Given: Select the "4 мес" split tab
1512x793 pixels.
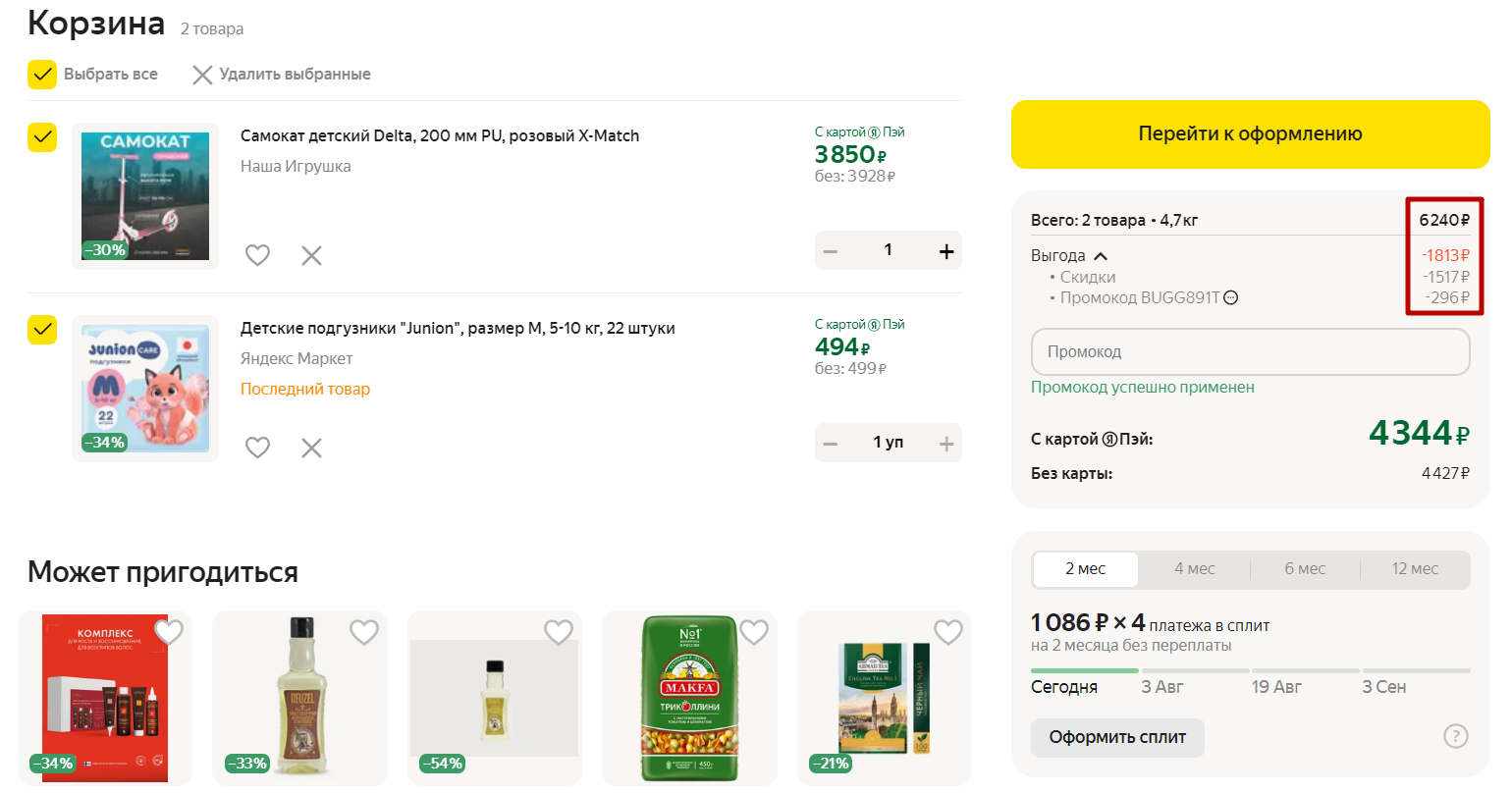Looking at the screenshot, I should click(x=1194, y=569).
